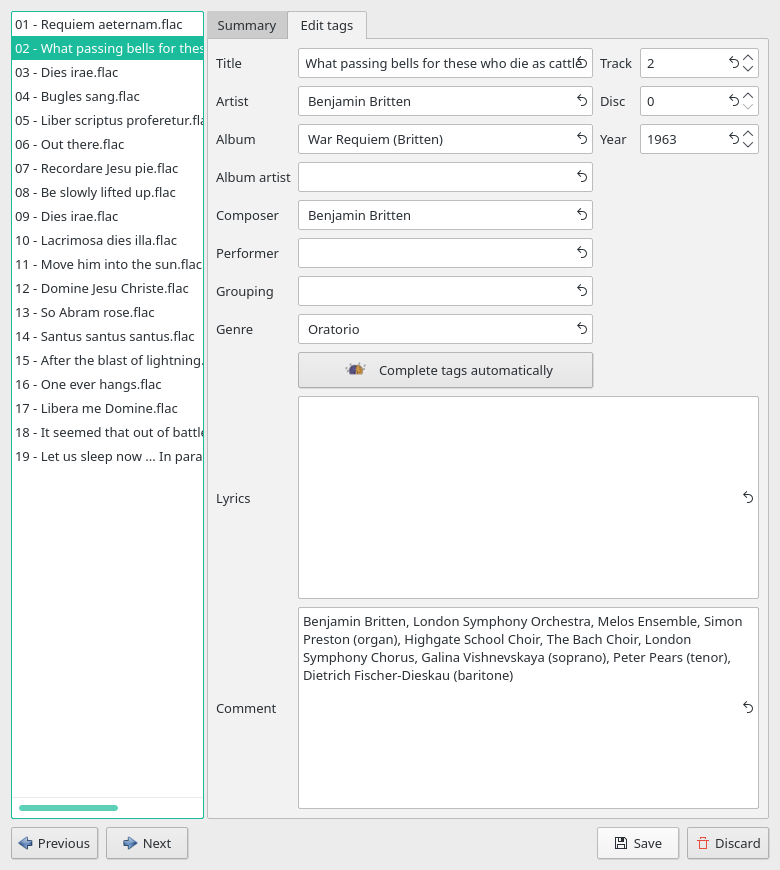Click the file list horizontal scrollbar

pos(68,807)
